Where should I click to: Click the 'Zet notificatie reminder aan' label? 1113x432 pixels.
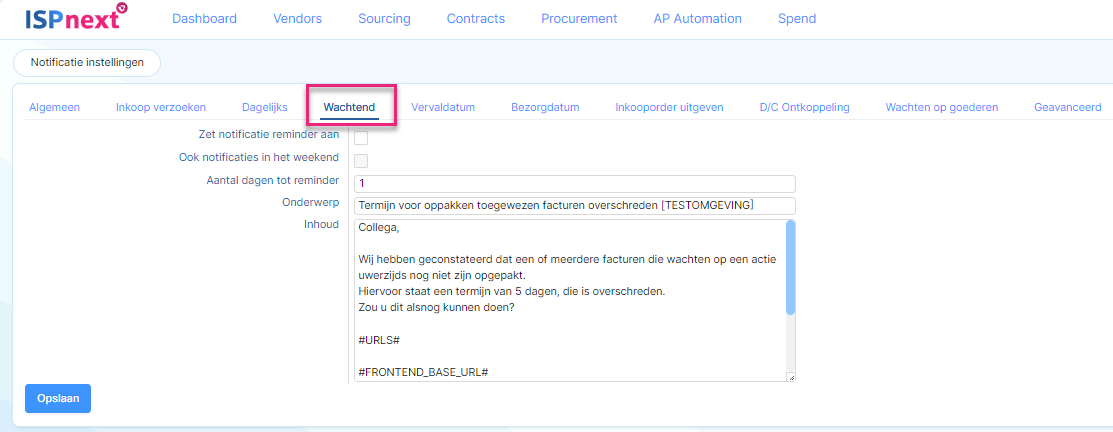point(270,134)
